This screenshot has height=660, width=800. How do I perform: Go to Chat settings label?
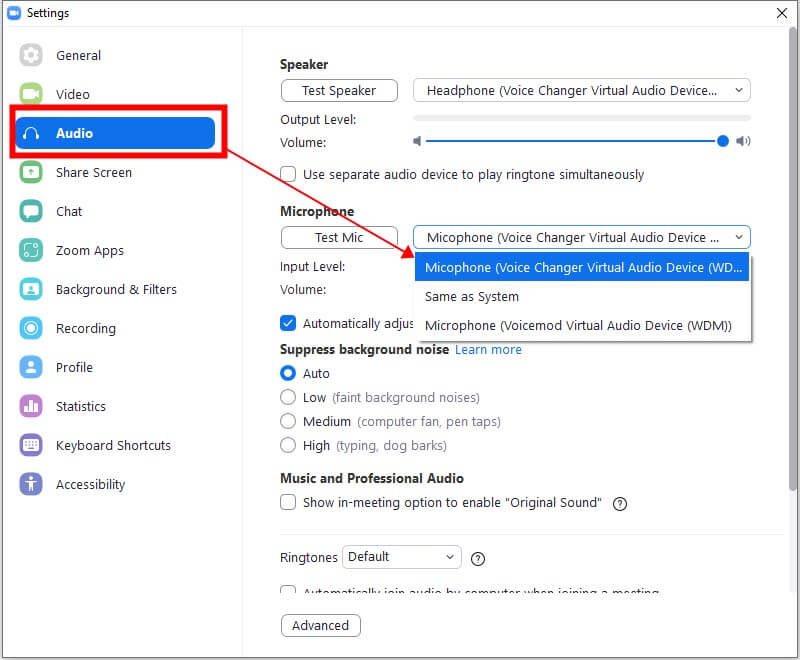pos(69,211)
